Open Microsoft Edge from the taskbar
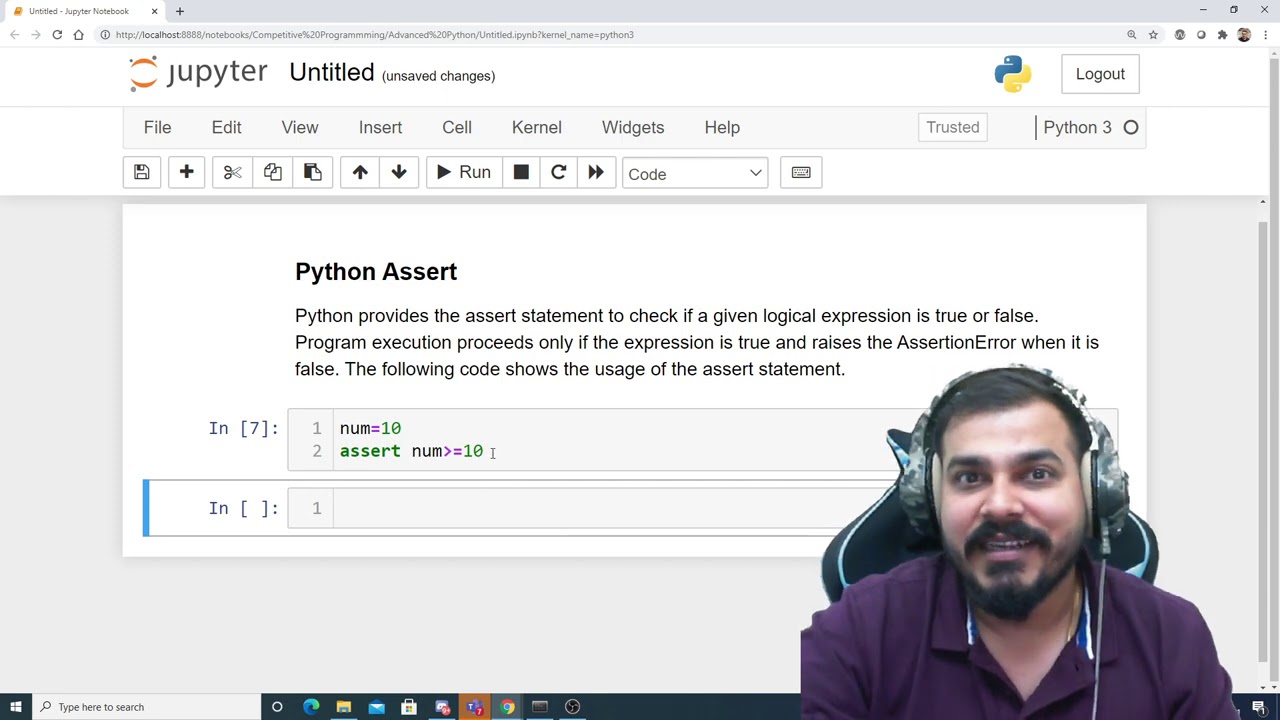The height and width of the screenshot is (720, 1280). [311, 707]
